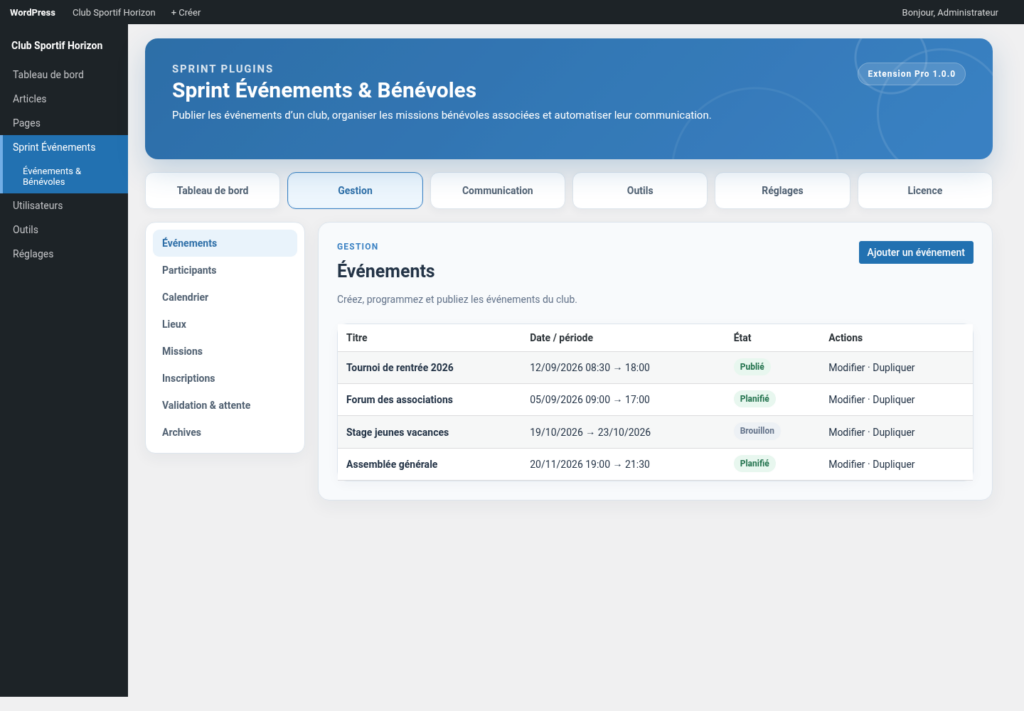Click Club Sportif Horizon in top admin bar

tap(114, 12)
